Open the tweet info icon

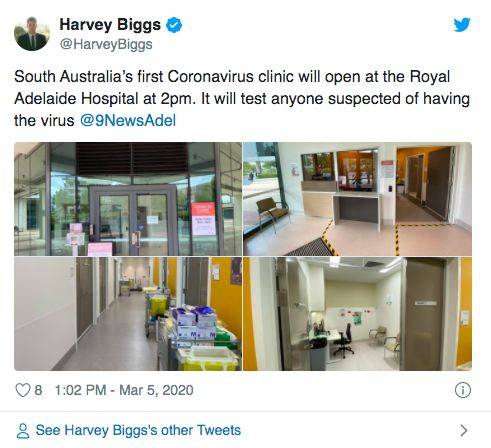tap(463, 390)
